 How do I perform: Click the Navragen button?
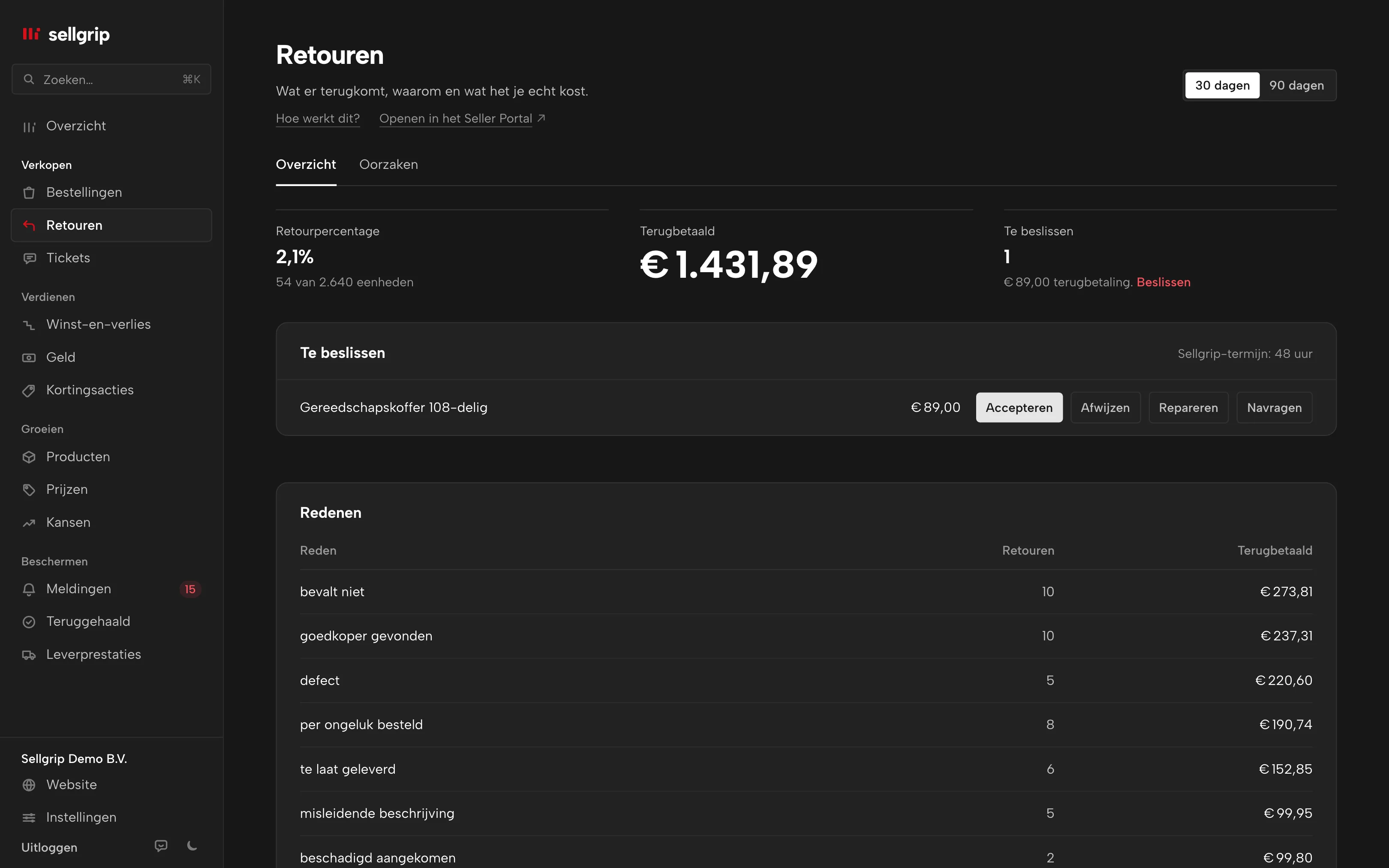click(x=1274, y=408)
